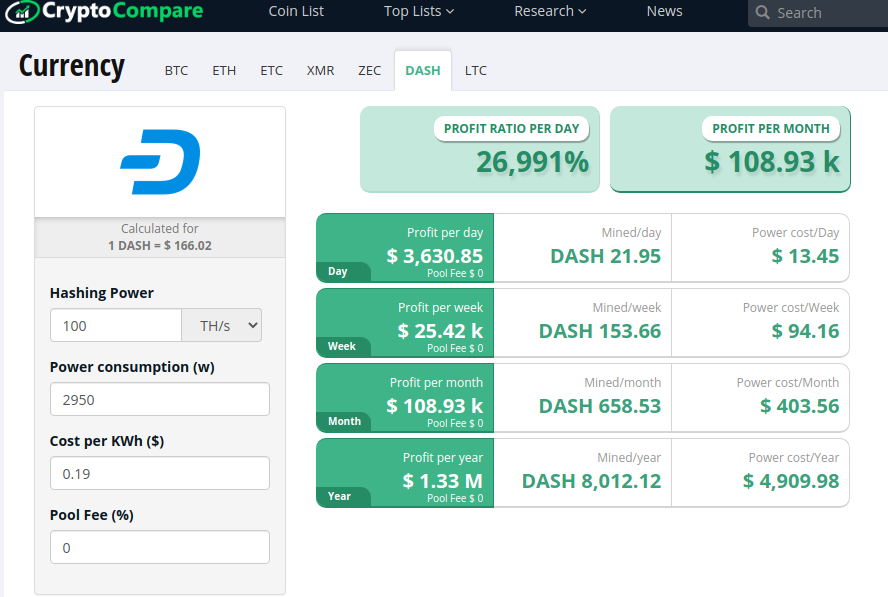
Task: Select the profit per week value $ 25.42 k
Action: tap(440, 331)
